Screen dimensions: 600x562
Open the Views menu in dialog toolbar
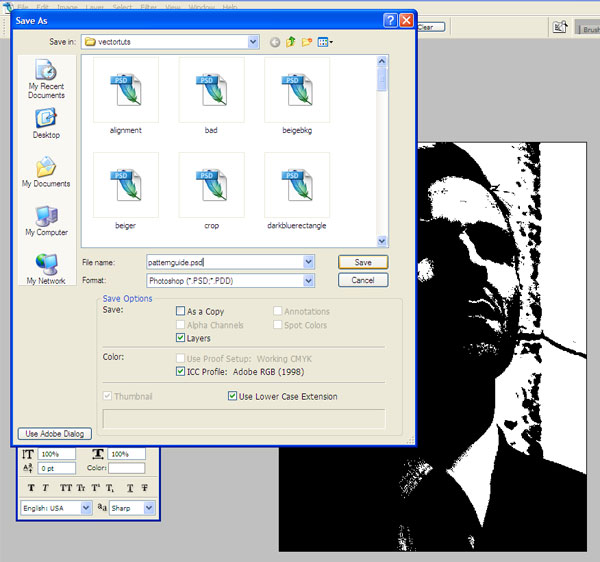(x=326, y=42)
